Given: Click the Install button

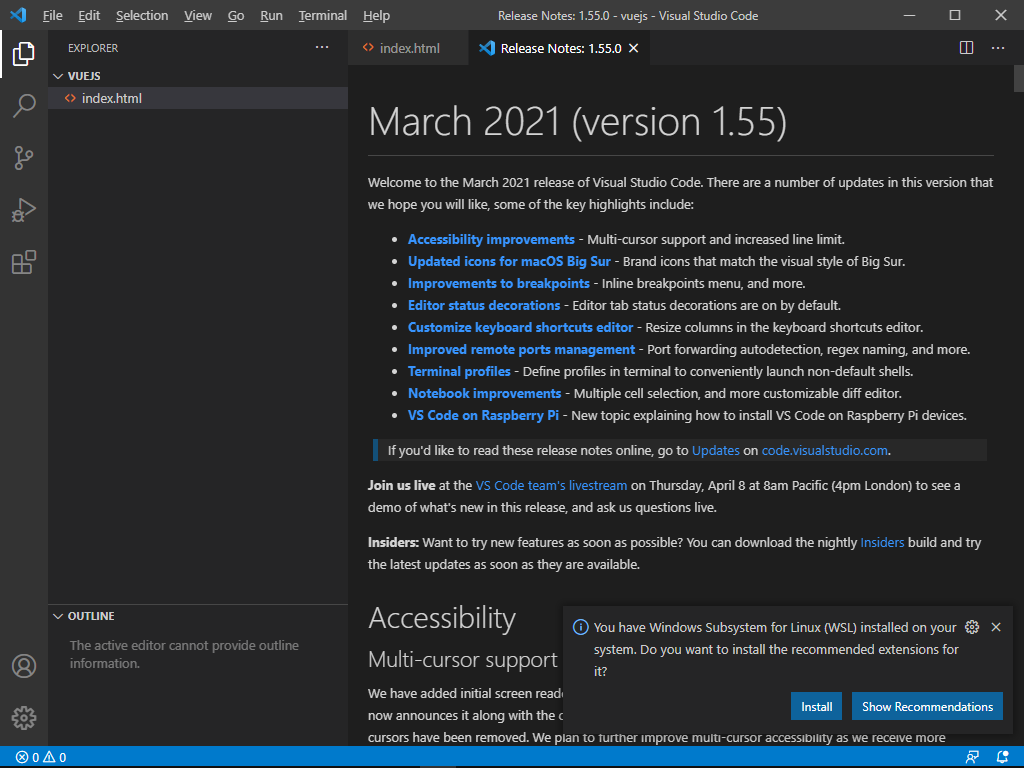Looking at the screenshot, I should coord(816,707).
